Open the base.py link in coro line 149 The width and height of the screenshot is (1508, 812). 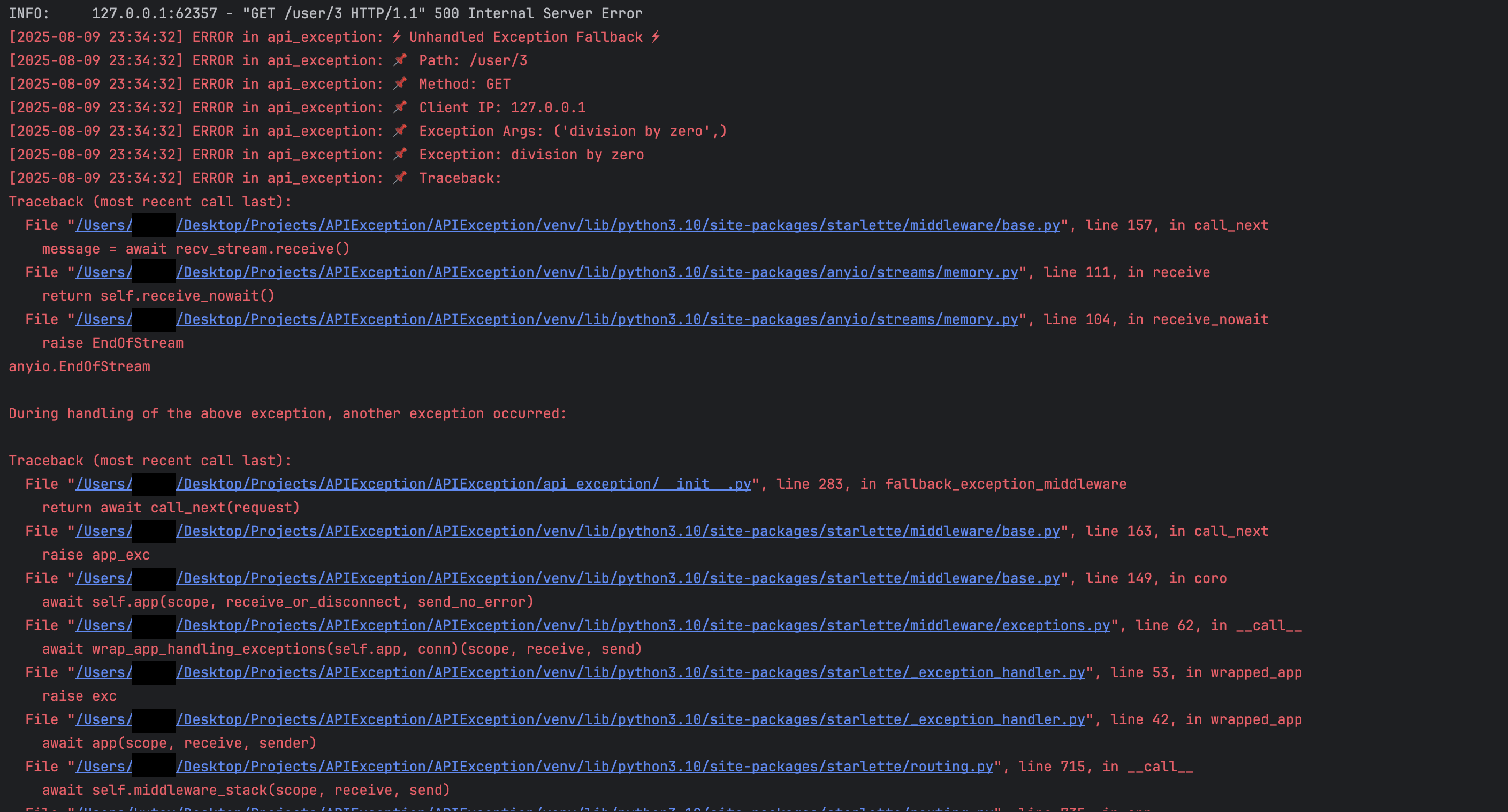618,579
